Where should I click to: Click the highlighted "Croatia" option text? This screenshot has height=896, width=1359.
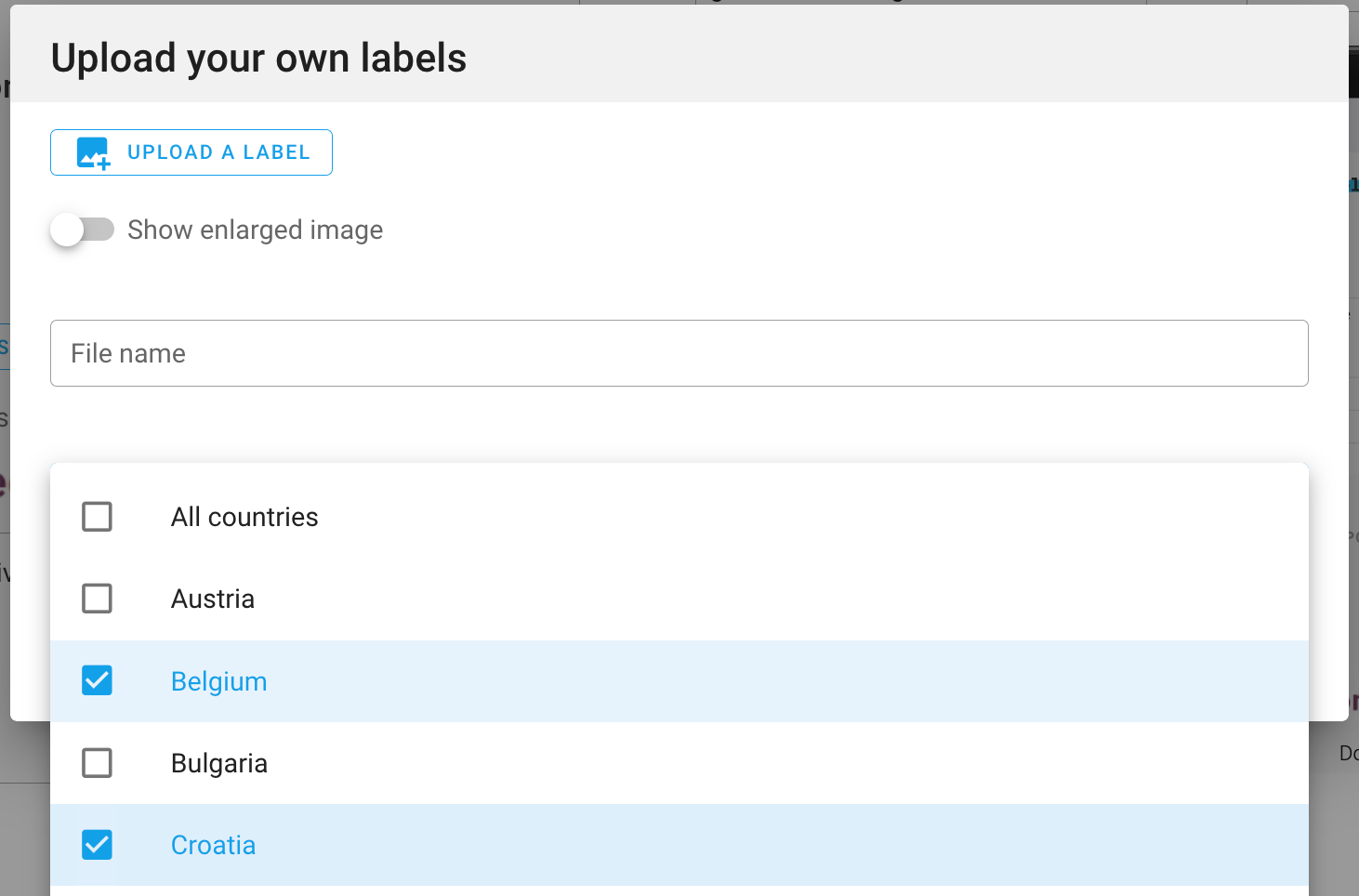coord(214,845)
